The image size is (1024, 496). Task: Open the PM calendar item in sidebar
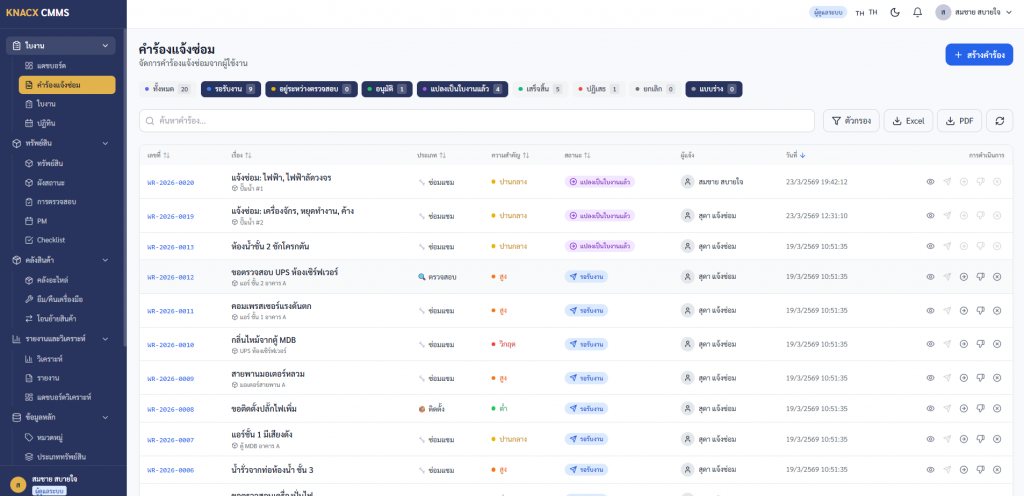pos(42,220)
